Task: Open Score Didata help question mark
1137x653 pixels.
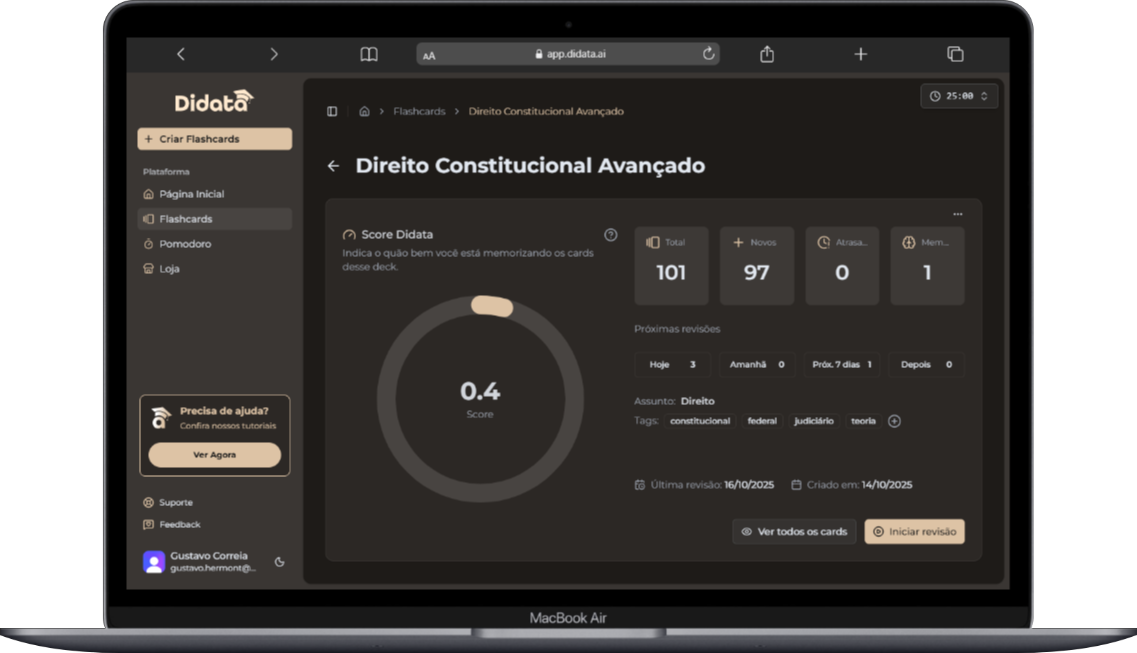Action: pos(611,235)
